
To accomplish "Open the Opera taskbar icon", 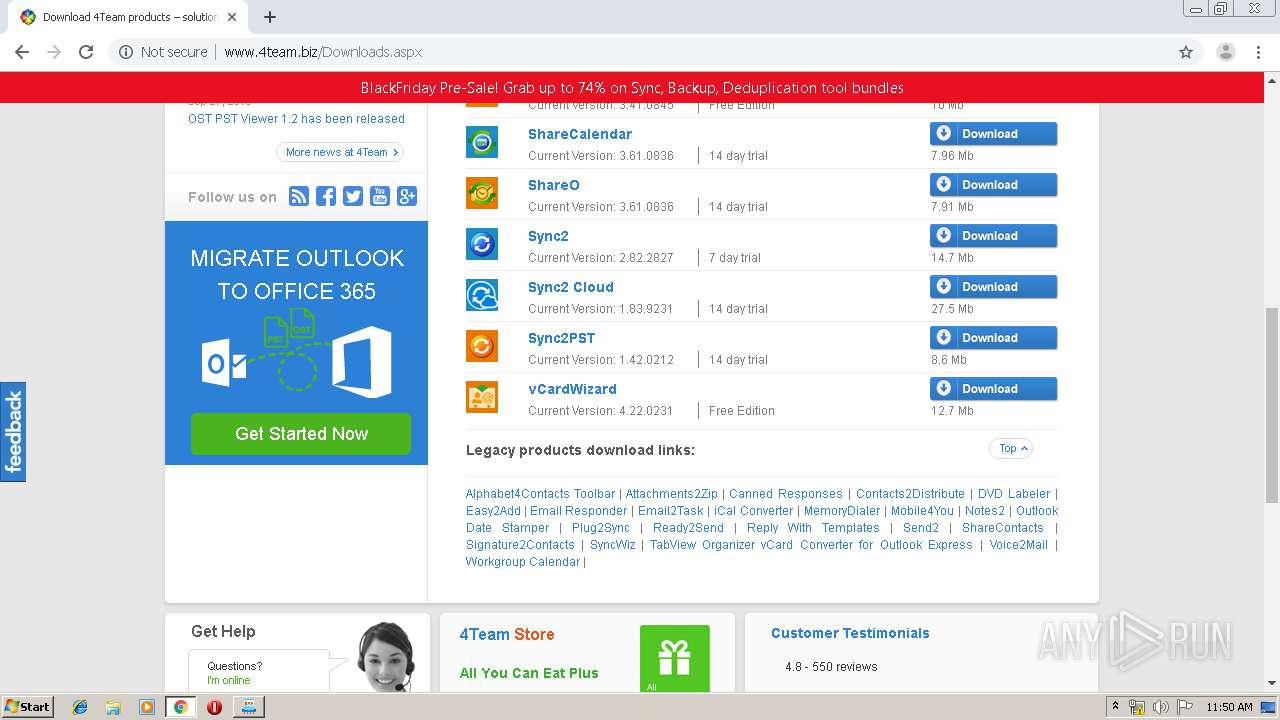I will [214, 707].
